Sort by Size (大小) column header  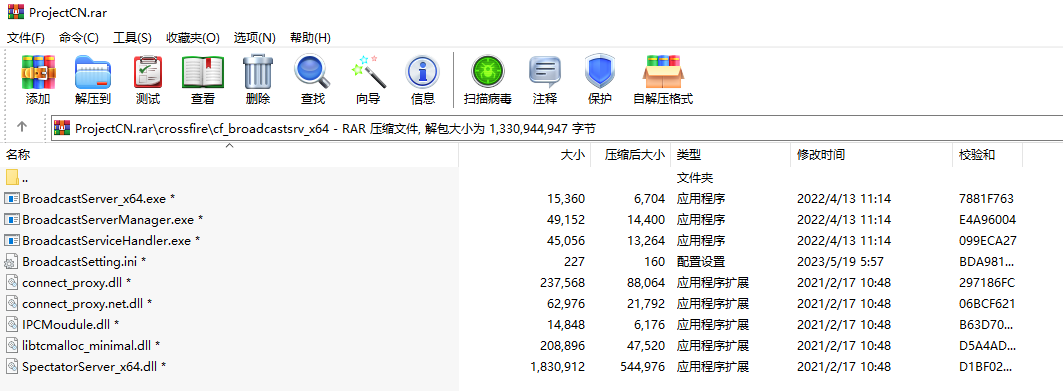[x=525, y=155]
